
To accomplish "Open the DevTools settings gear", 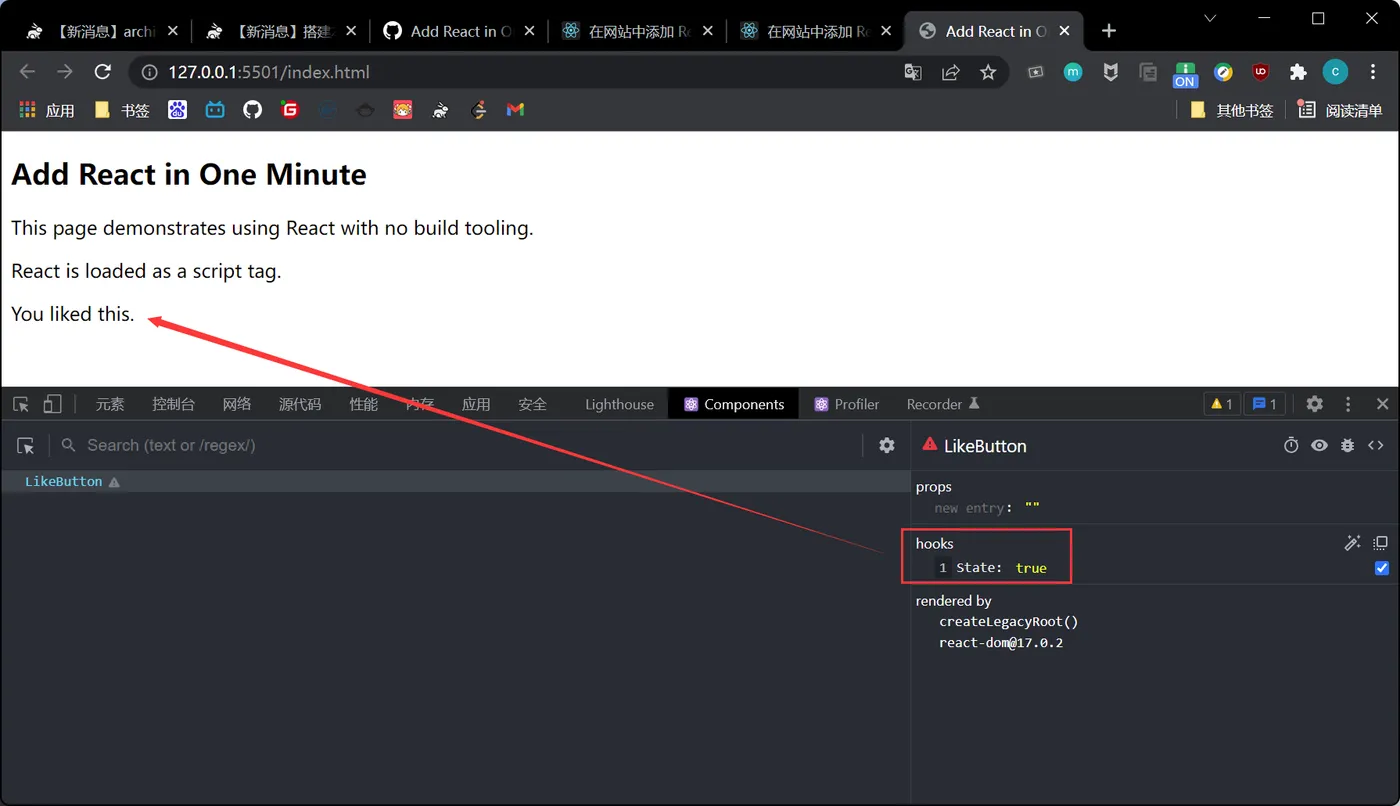I will [x=1314, y=404].
